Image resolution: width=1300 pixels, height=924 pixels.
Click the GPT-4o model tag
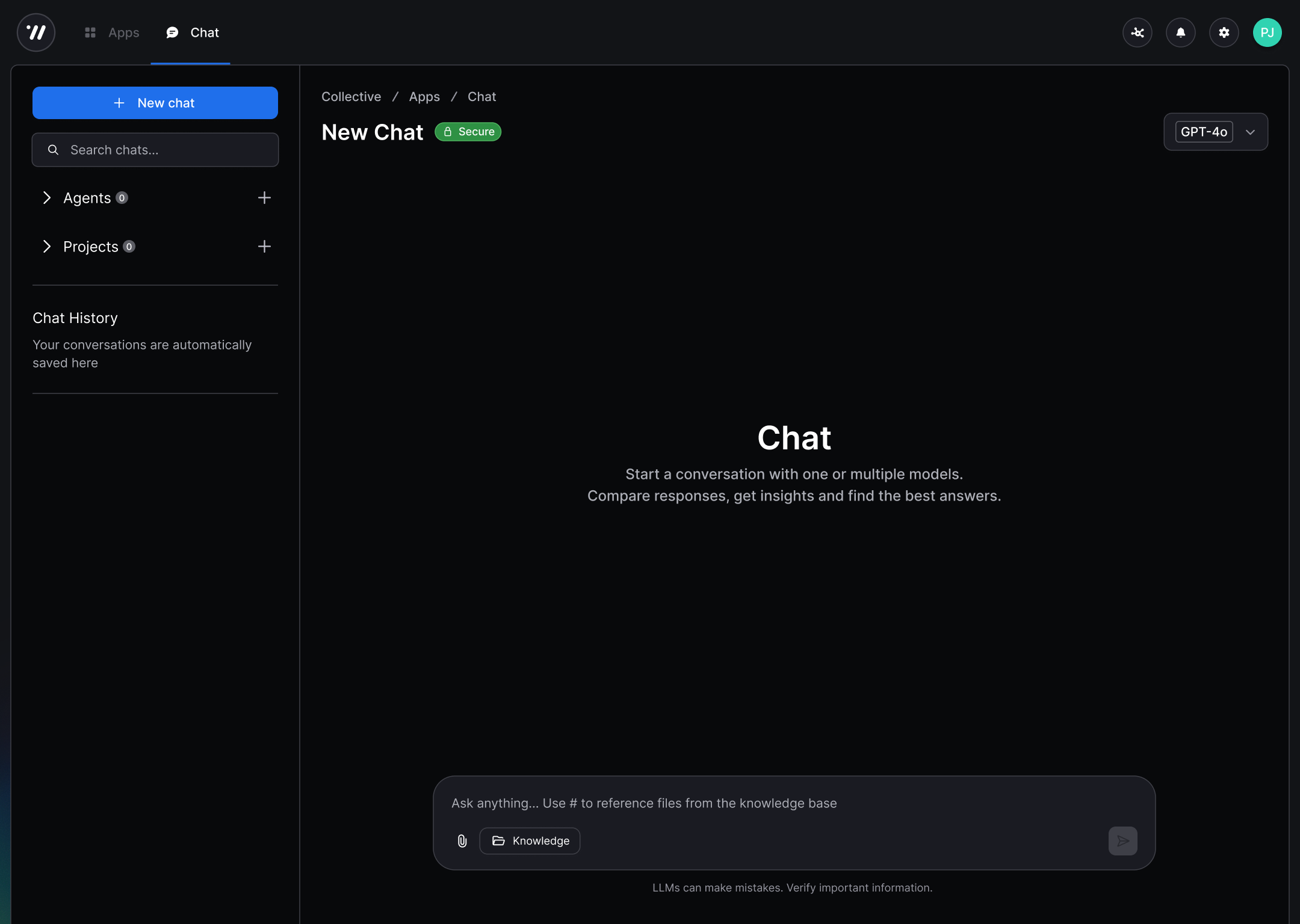tap(1204, 132)
